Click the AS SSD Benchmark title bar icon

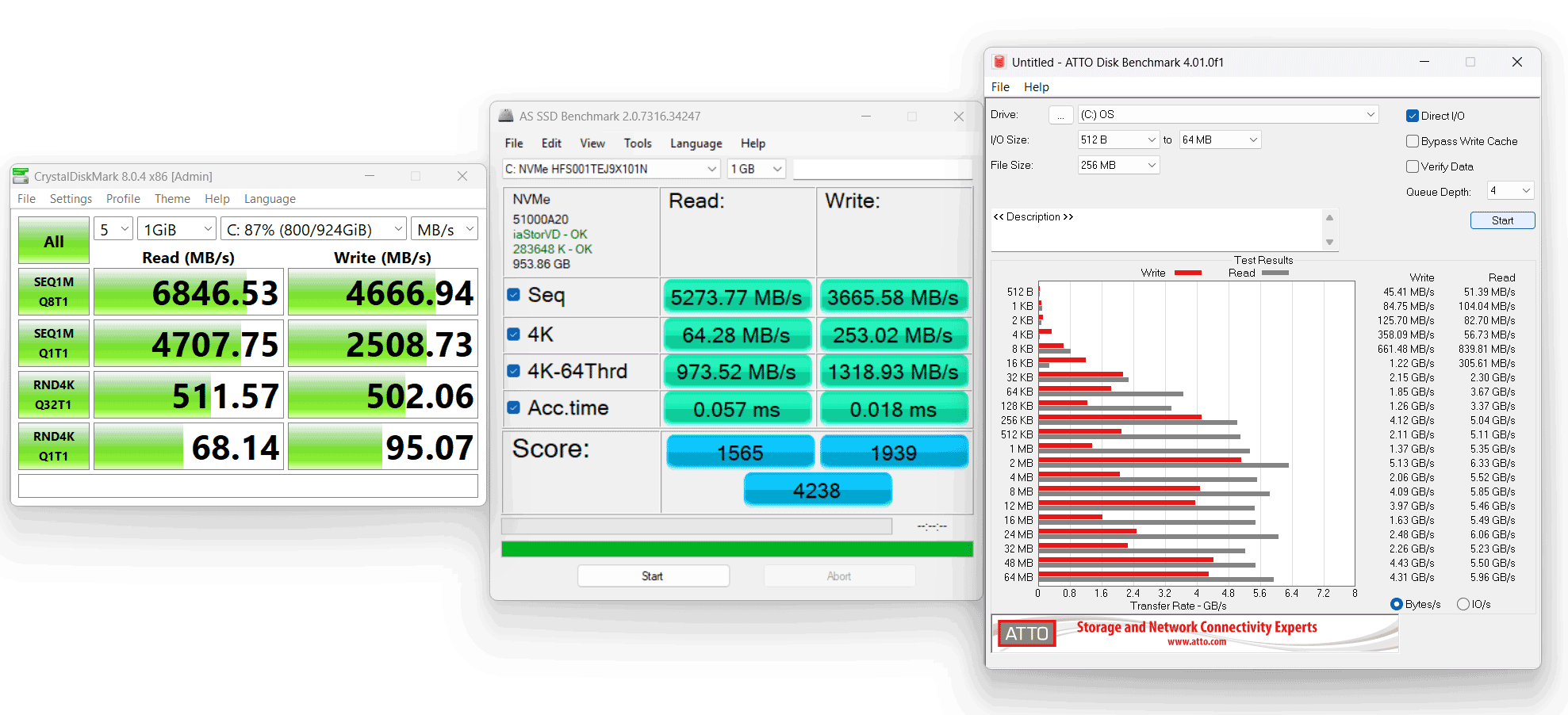[506, 116]
